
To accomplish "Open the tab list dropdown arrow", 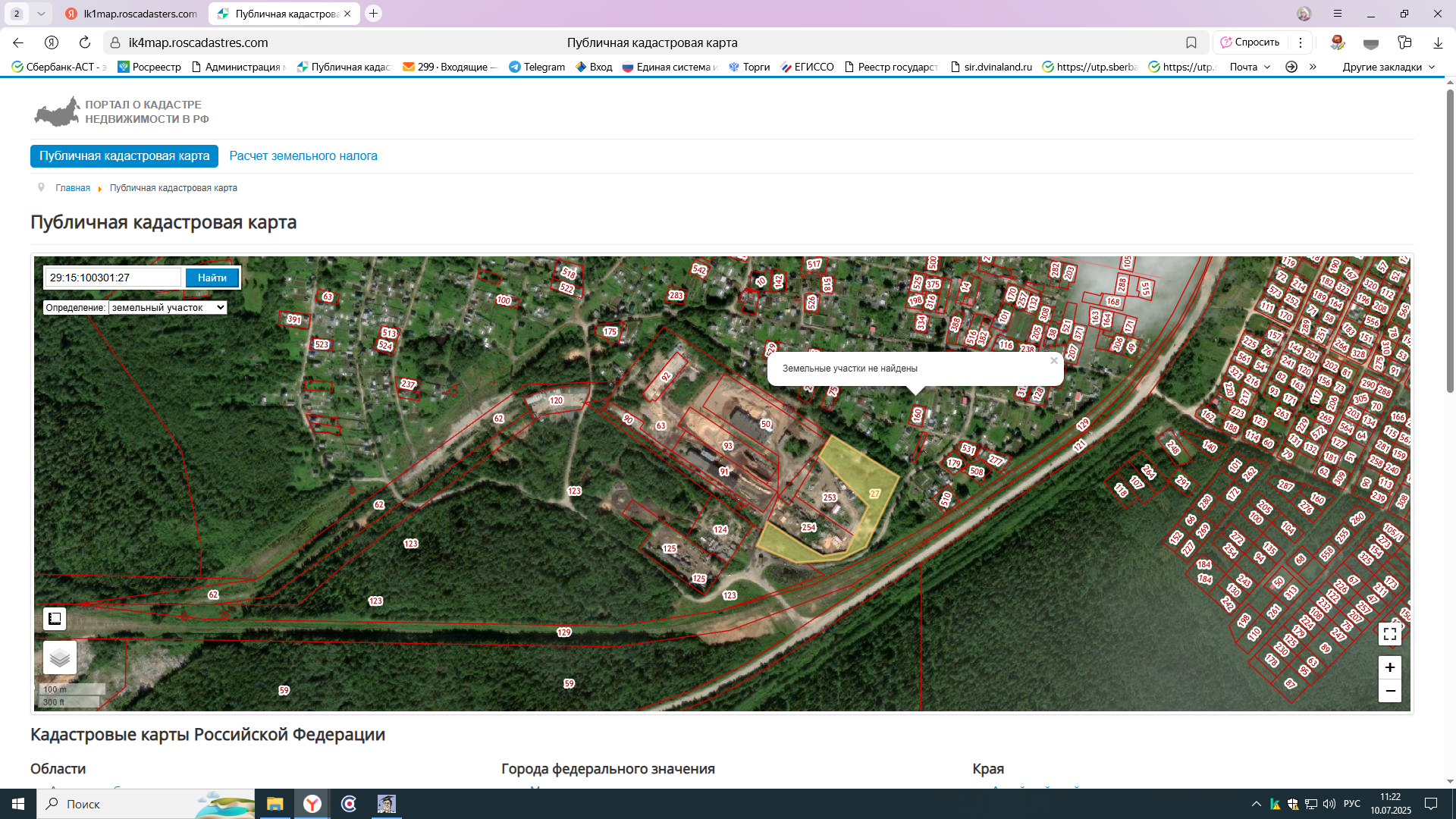I will coord(41,14).
